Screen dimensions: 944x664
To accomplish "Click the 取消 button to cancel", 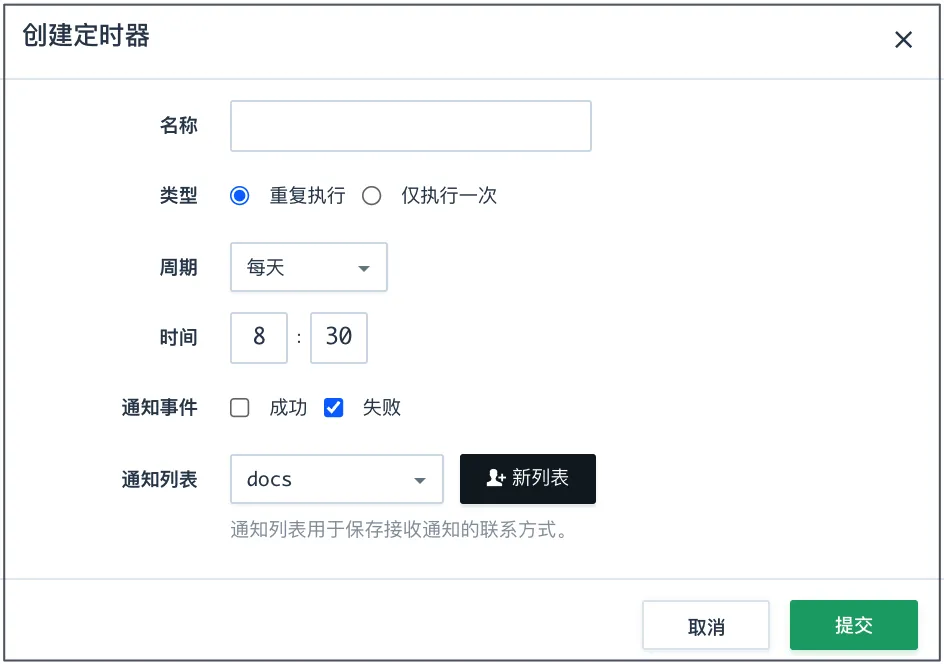I will [706, 625].
